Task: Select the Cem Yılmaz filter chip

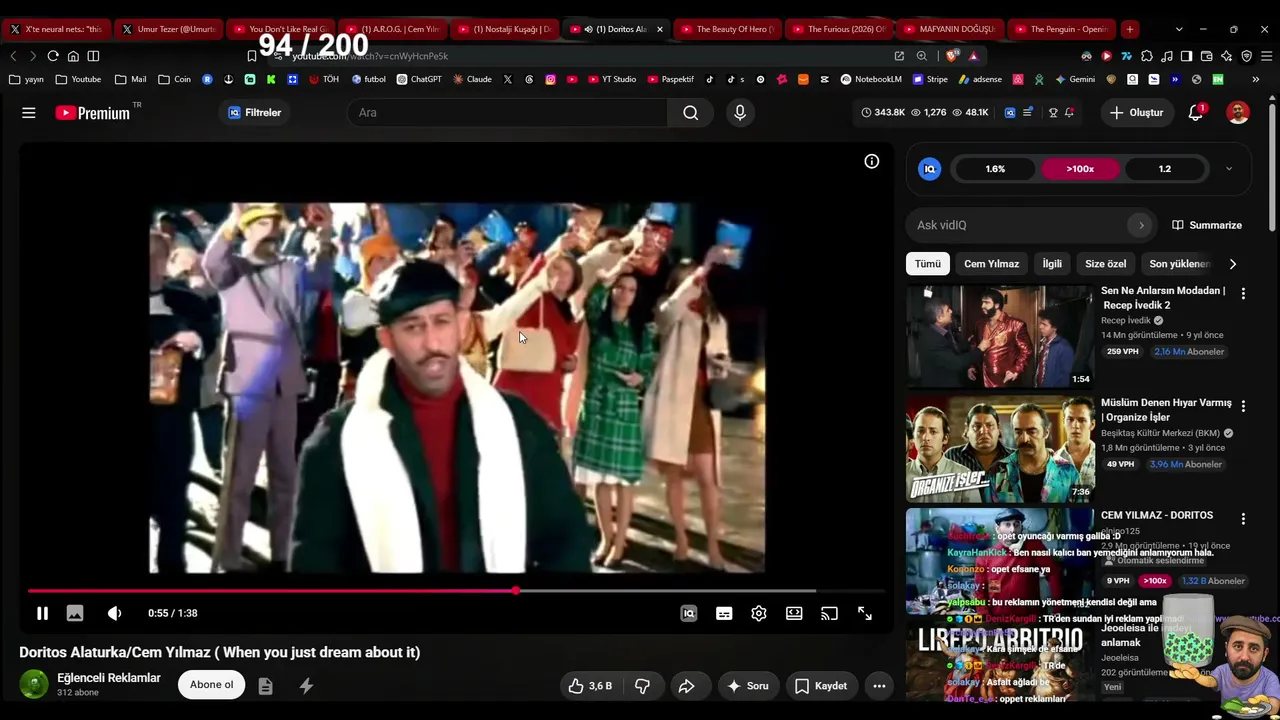Action: [x=991, y=264]
